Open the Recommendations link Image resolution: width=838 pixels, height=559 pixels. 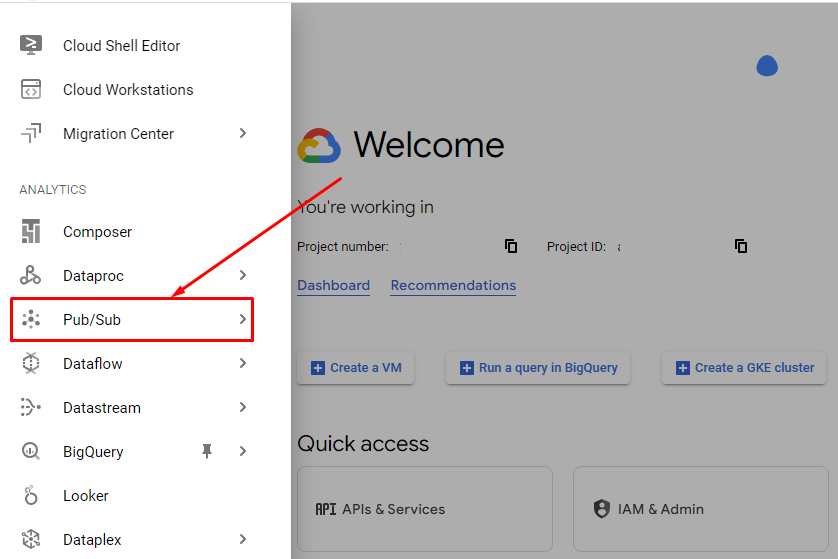tap(453, 285)
